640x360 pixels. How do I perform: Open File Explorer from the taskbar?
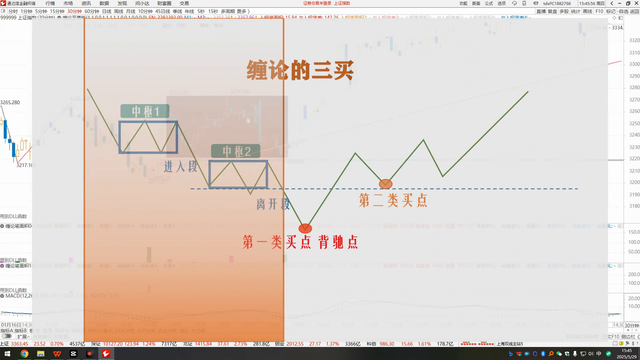(x=40, y=353)
